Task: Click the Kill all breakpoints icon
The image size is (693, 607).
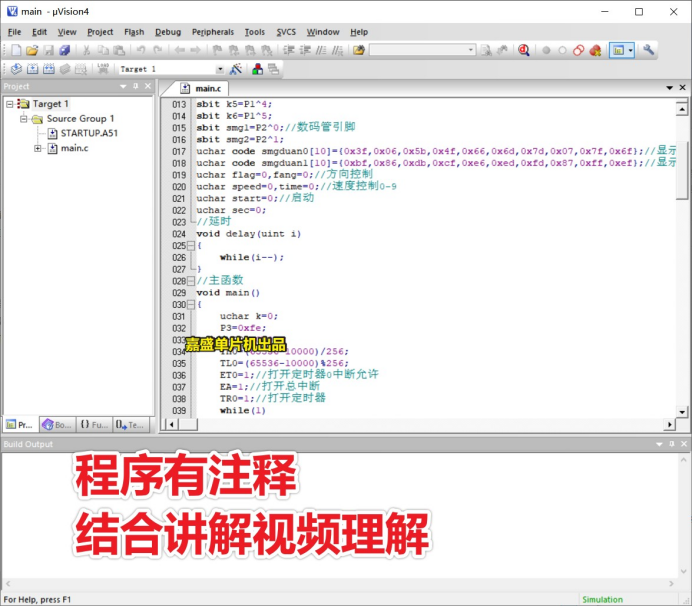Action: pos(595,50)
